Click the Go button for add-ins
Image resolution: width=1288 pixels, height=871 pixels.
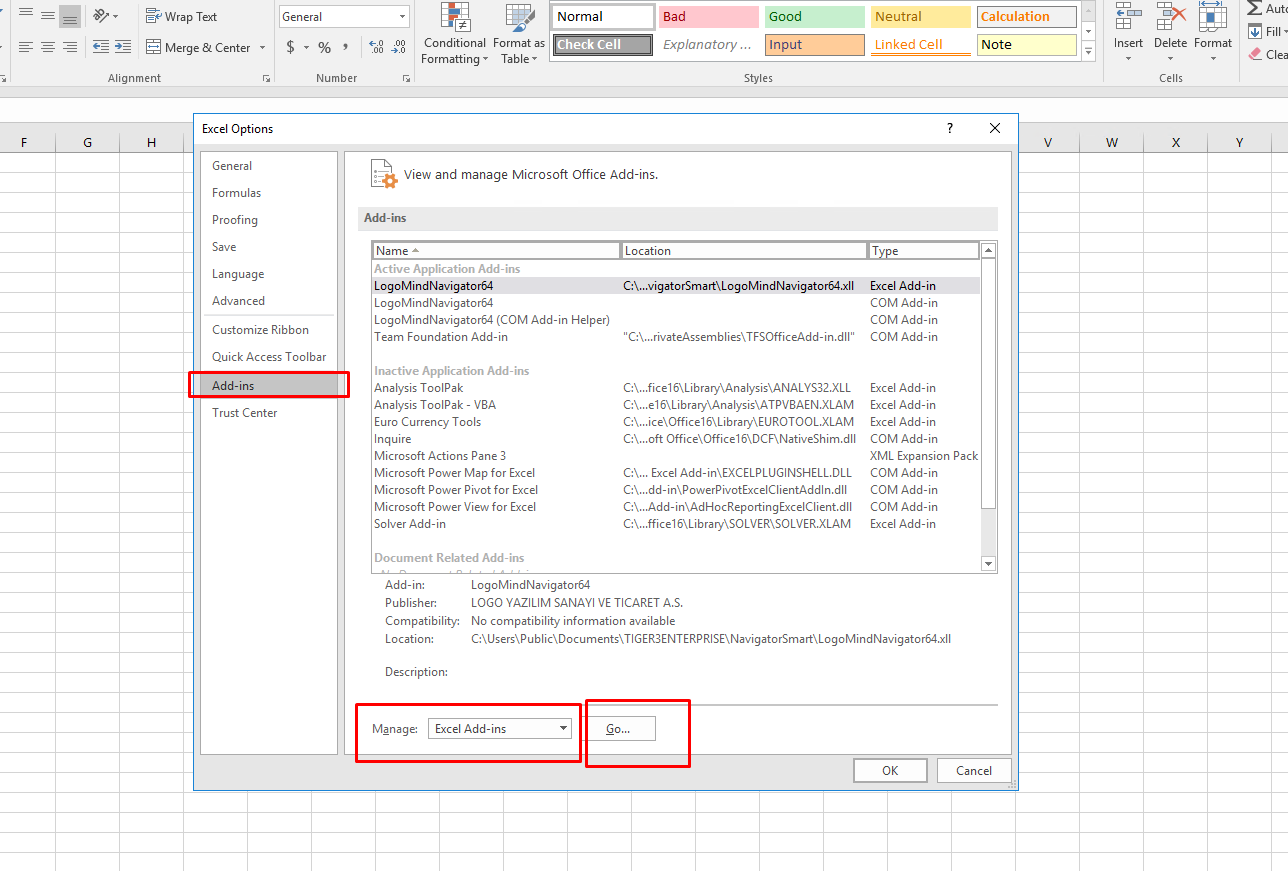(x=621, y=728)
